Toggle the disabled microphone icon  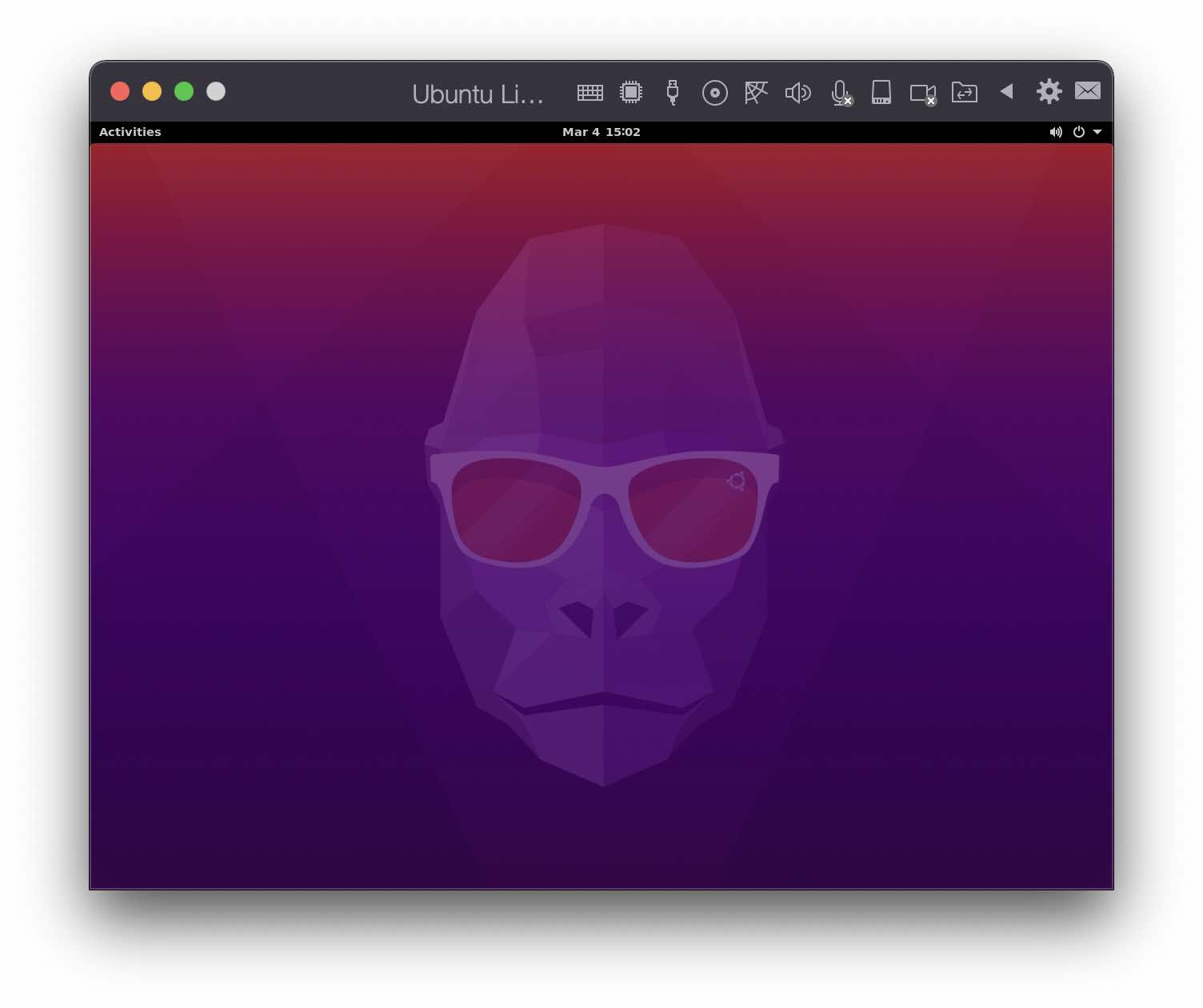(841, 93)
